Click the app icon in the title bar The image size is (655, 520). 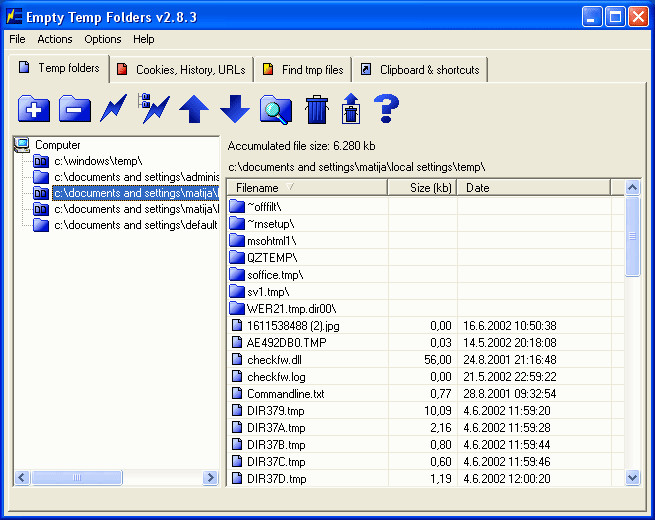14,16
